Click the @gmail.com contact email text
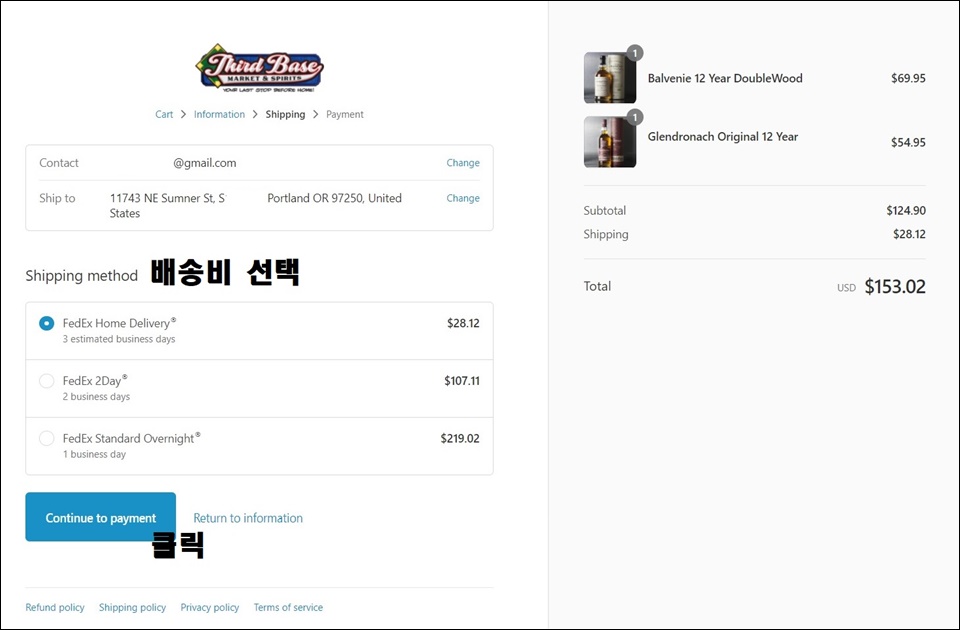960x630 pixels. coord(204,163)
